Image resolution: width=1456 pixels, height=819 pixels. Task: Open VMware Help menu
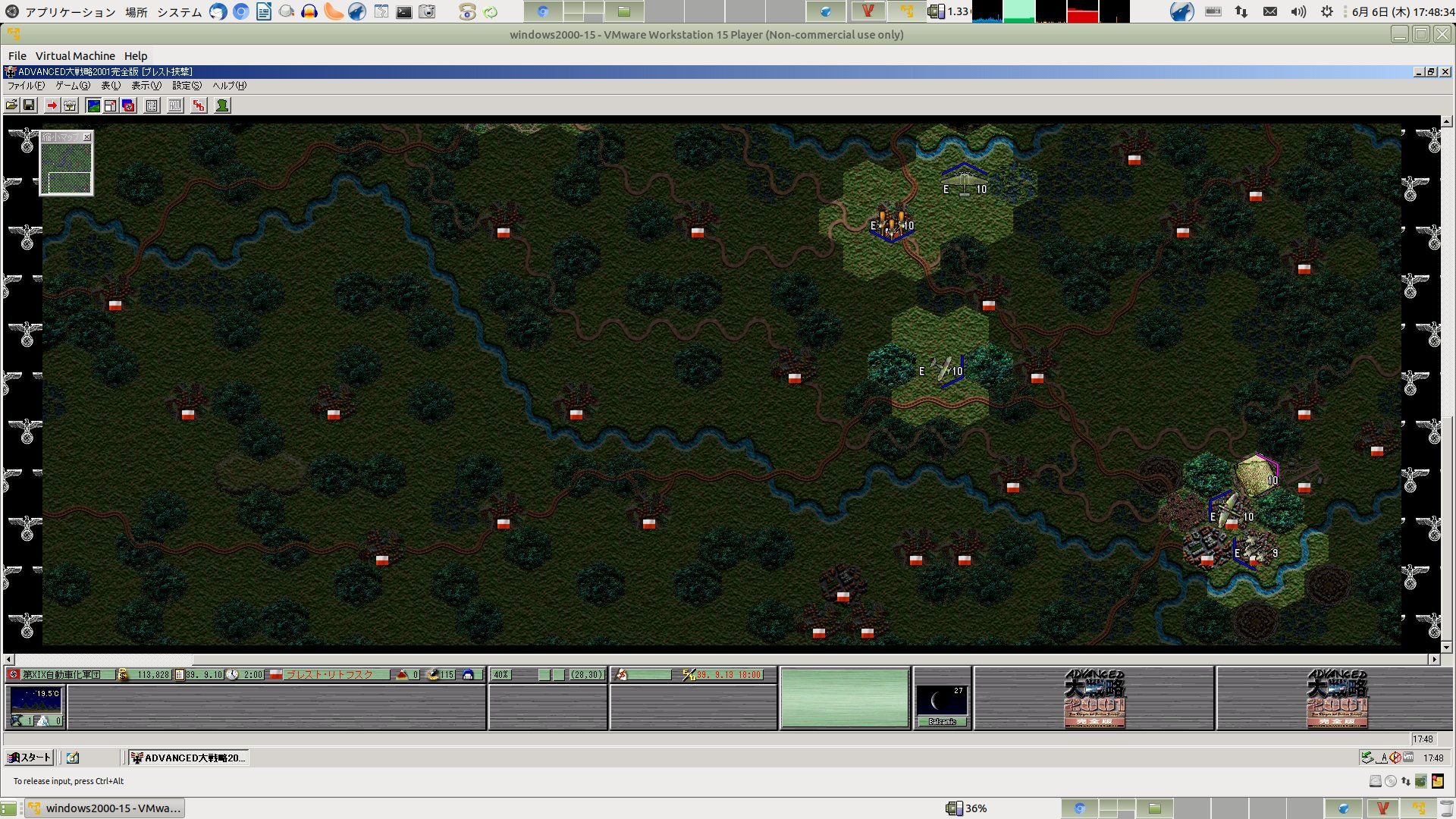(x=136, y=56)
